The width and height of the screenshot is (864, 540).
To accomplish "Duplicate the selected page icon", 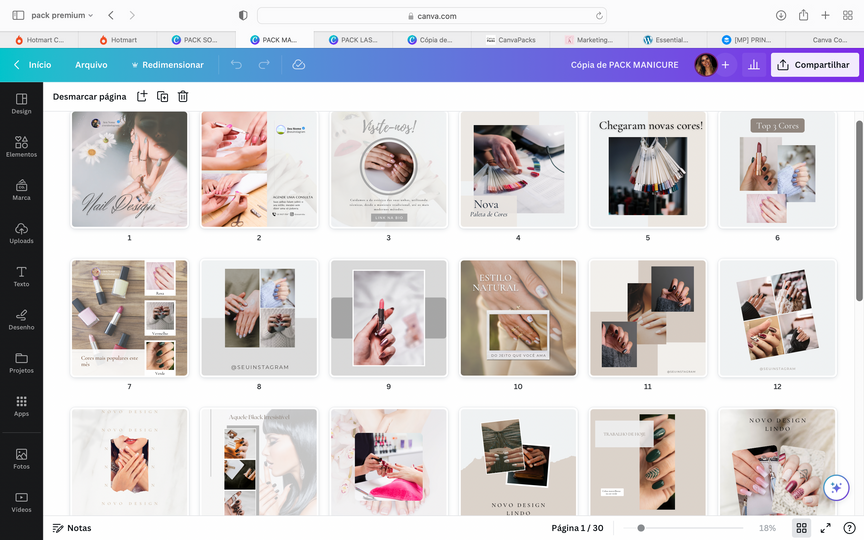I will click(x=162, y=96).
